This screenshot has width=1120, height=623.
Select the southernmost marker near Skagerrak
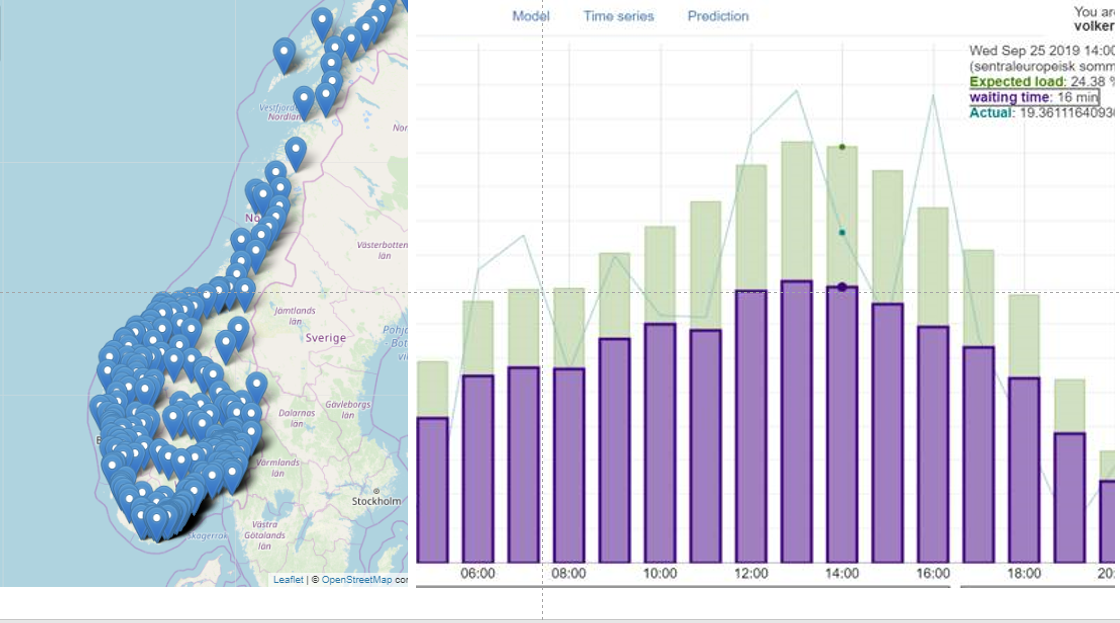pyautogui.click(x=156, y=523)
